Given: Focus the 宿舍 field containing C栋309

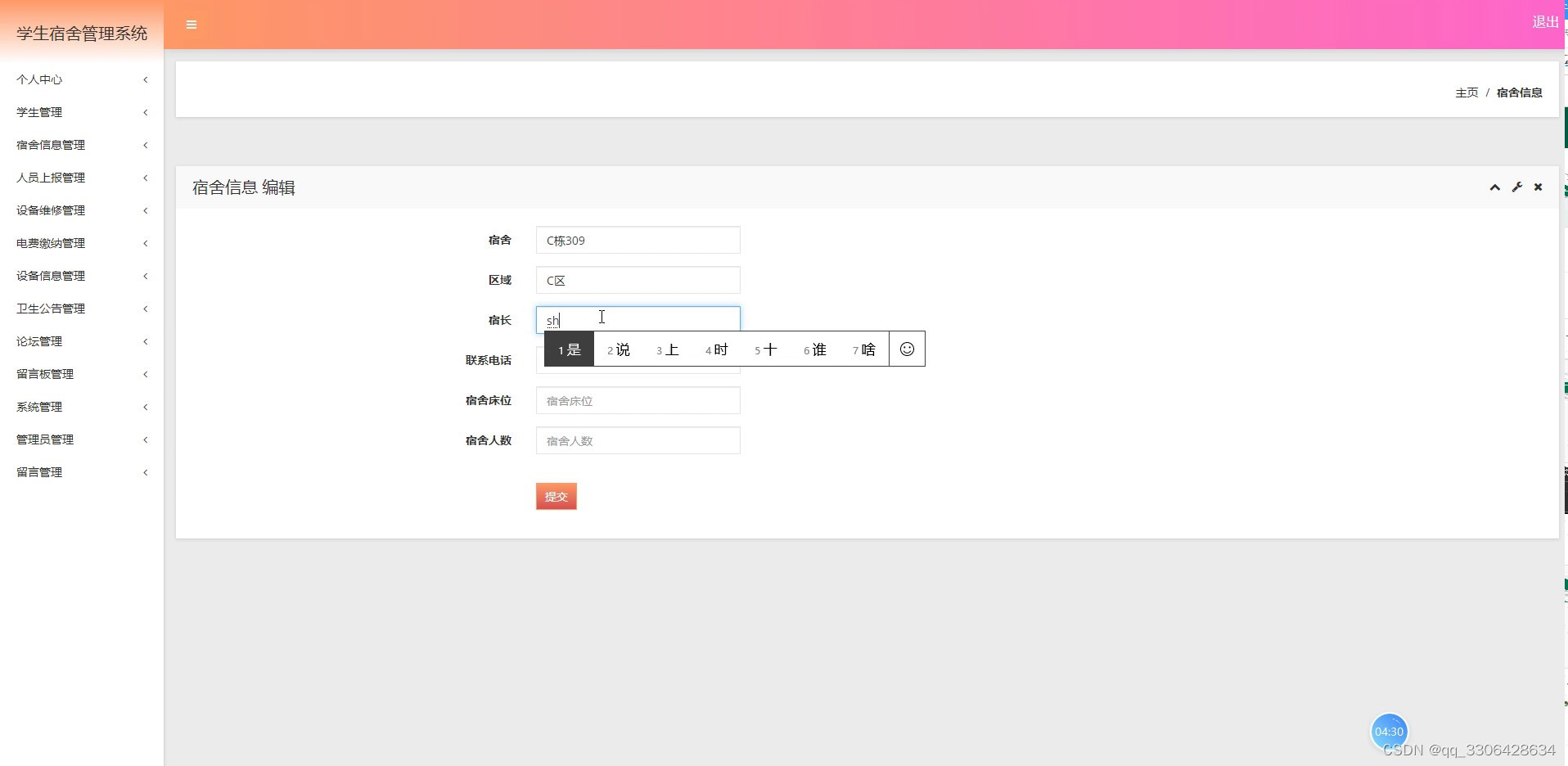Looking at the screenshot, I should [638, 240].
